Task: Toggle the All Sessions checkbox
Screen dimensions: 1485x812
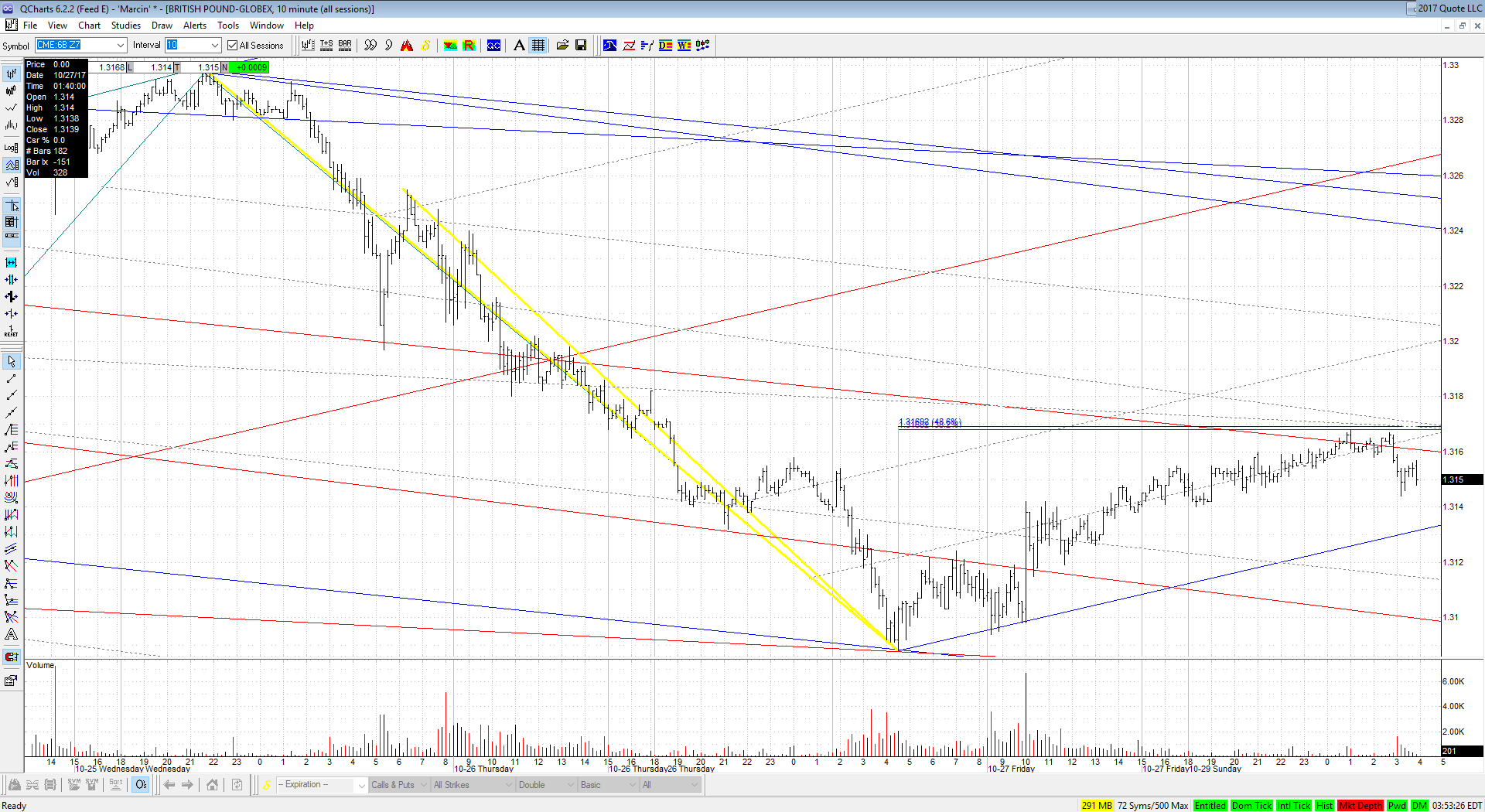Action: 232,46
